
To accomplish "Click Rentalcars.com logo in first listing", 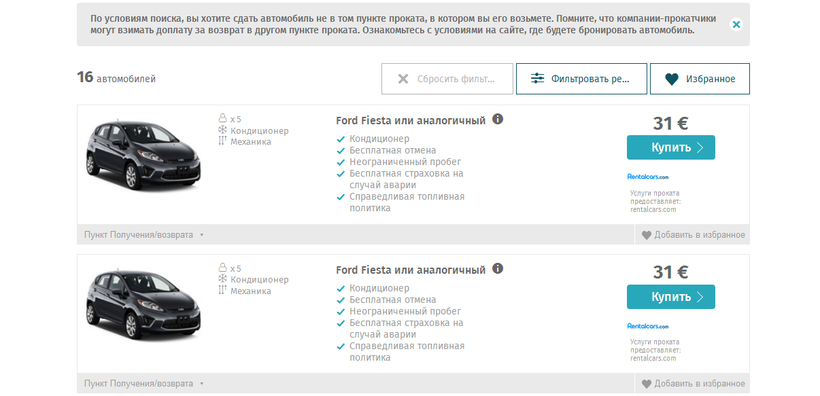I will pos(647,177).
